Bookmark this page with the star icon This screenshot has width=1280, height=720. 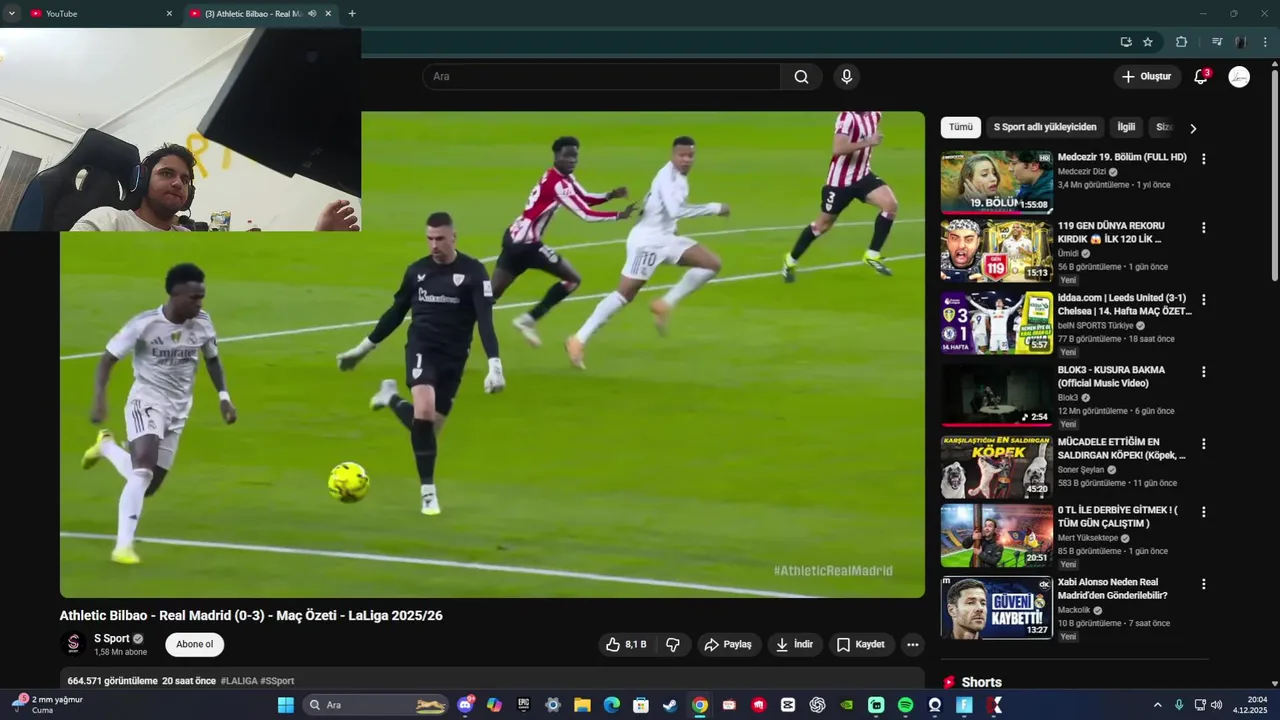[x=1148, y=42]
